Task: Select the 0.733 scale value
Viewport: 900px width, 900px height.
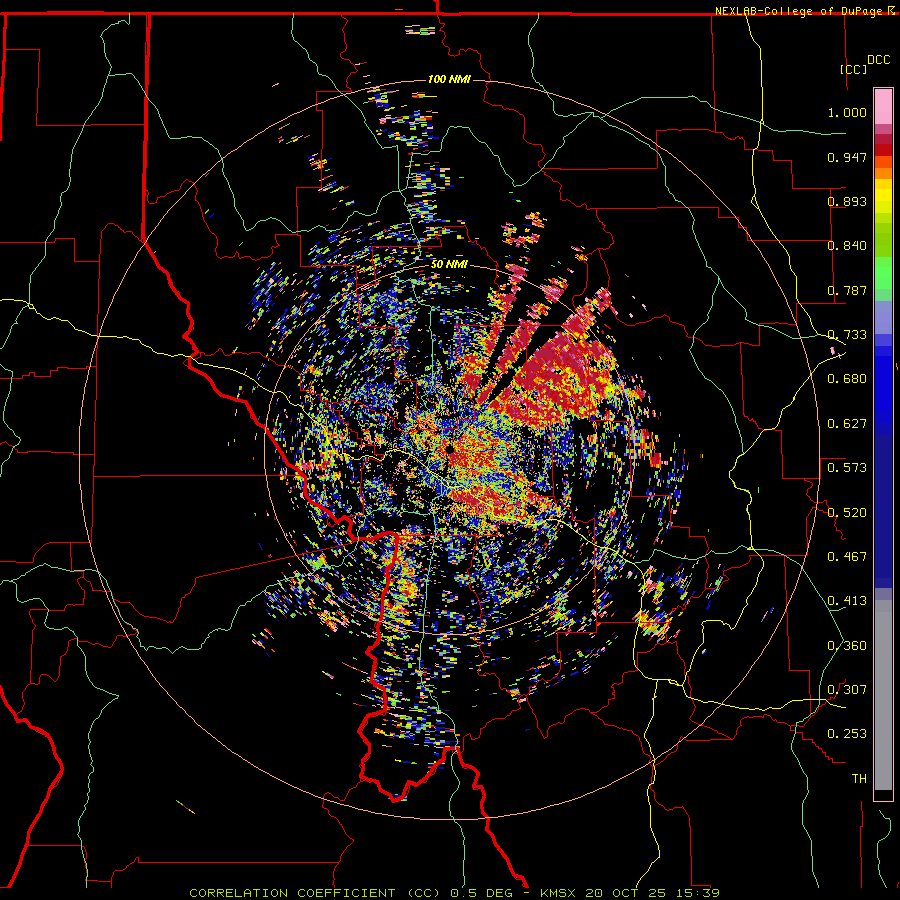Action: [x=847, y=335]
